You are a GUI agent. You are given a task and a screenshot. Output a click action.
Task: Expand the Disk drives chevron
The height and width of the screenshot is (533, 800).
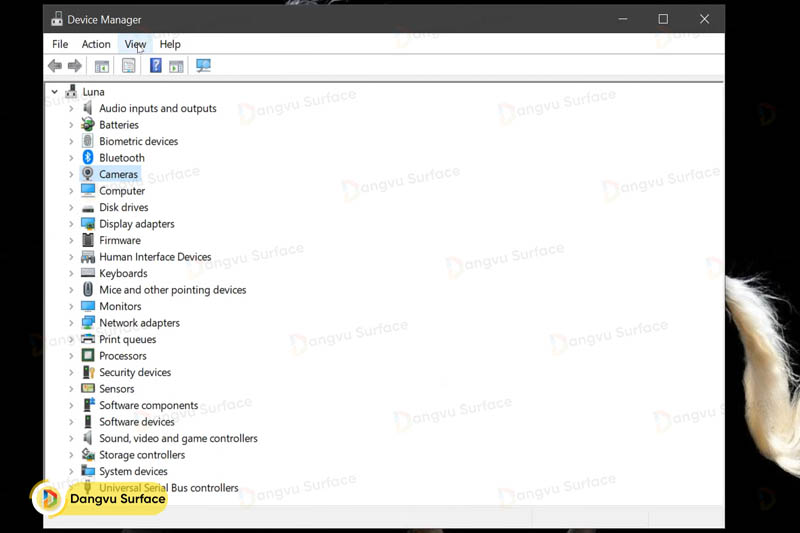pyautogui.click(x=71, y=207)
